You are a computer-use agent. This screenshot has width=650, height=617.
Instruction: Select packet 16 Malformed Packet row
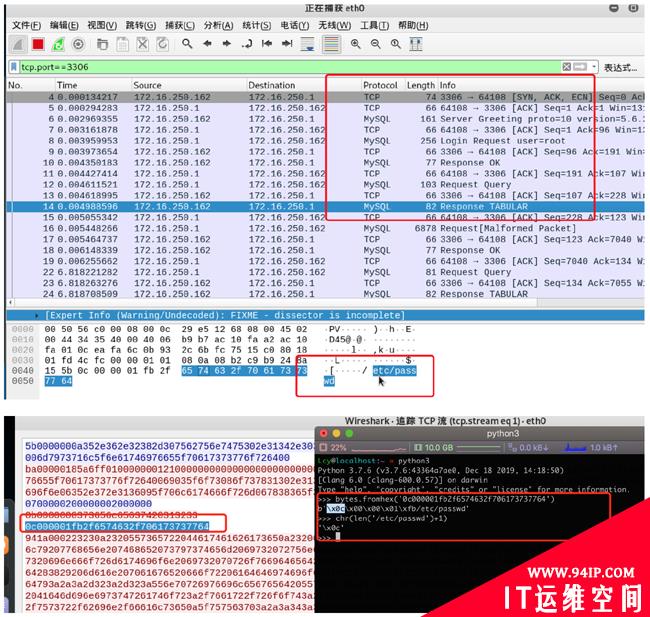(x=325, y=228)
